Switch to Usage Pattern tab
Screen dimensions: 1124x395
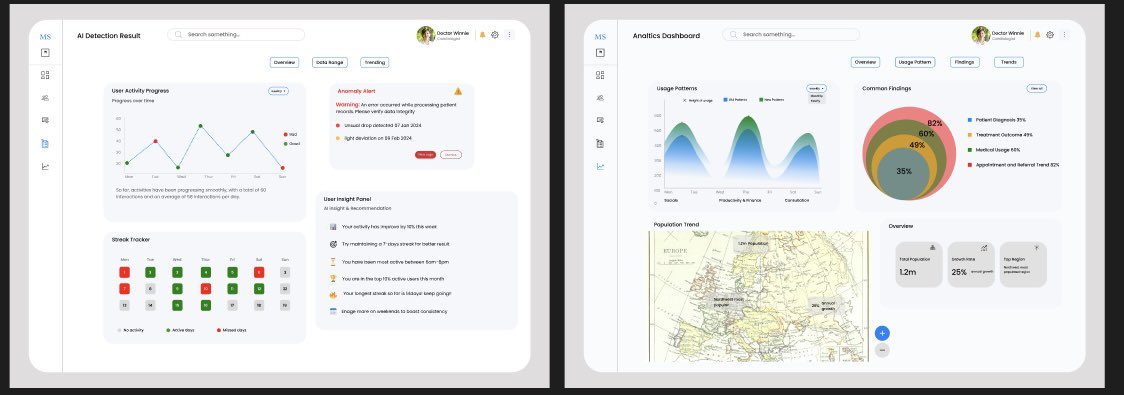point(915,62)
